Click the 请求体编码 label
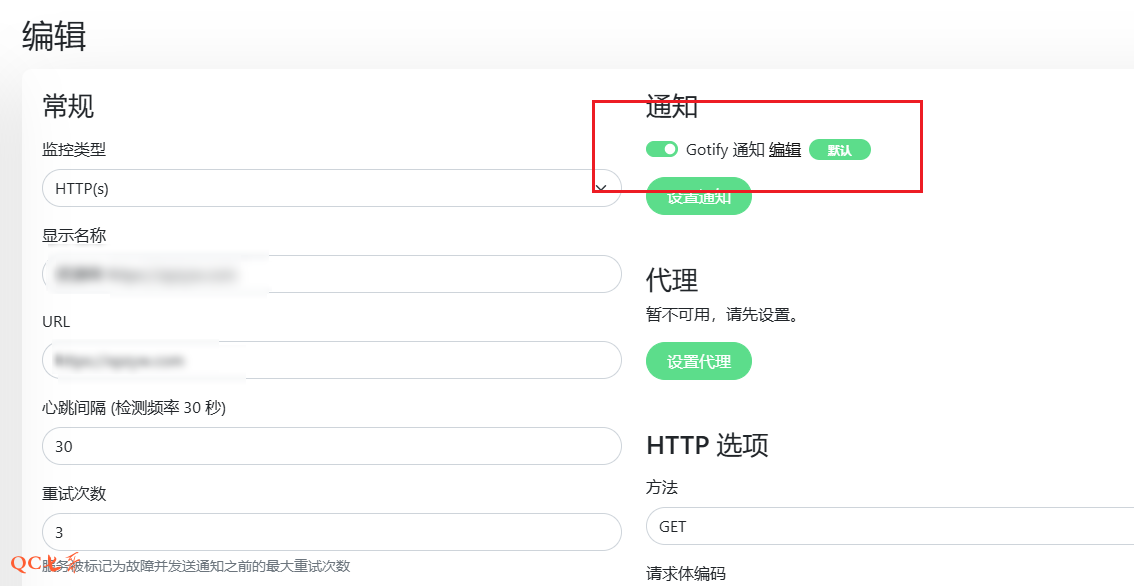Viewport: 1134px width, 586px height. tap(685, 574)
